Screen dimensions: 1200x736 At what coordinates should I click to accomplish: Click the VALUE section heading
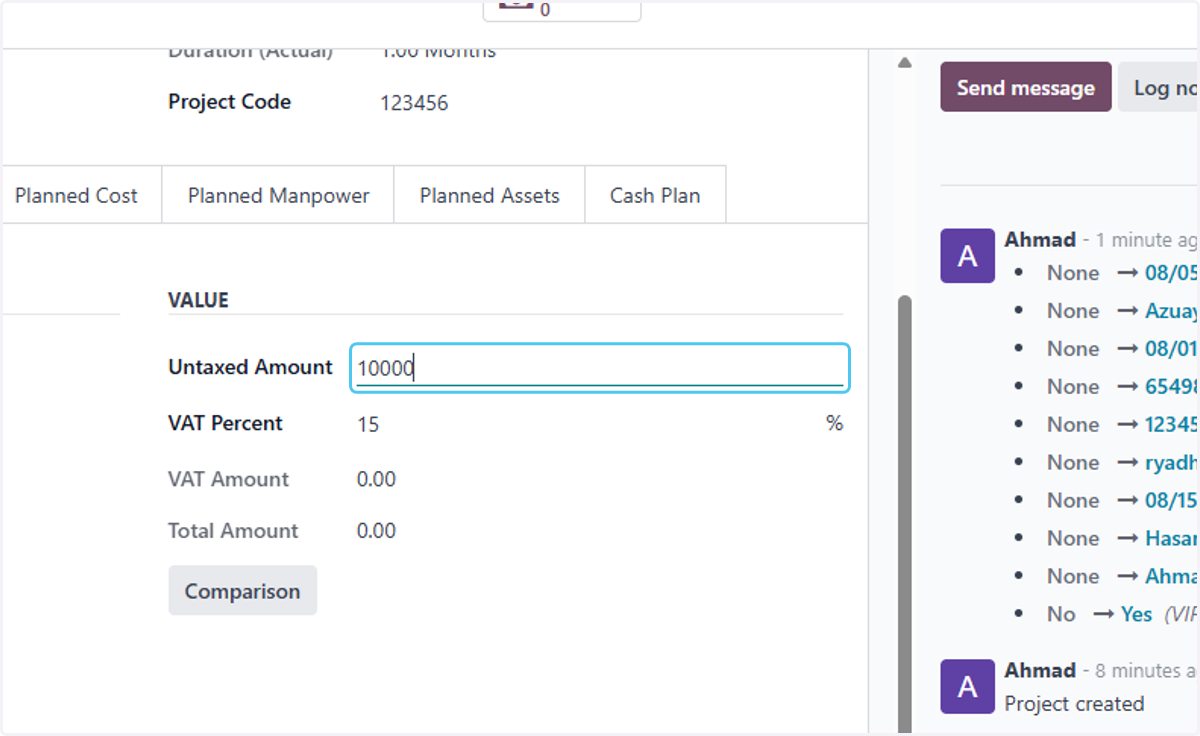pos(198,300)
